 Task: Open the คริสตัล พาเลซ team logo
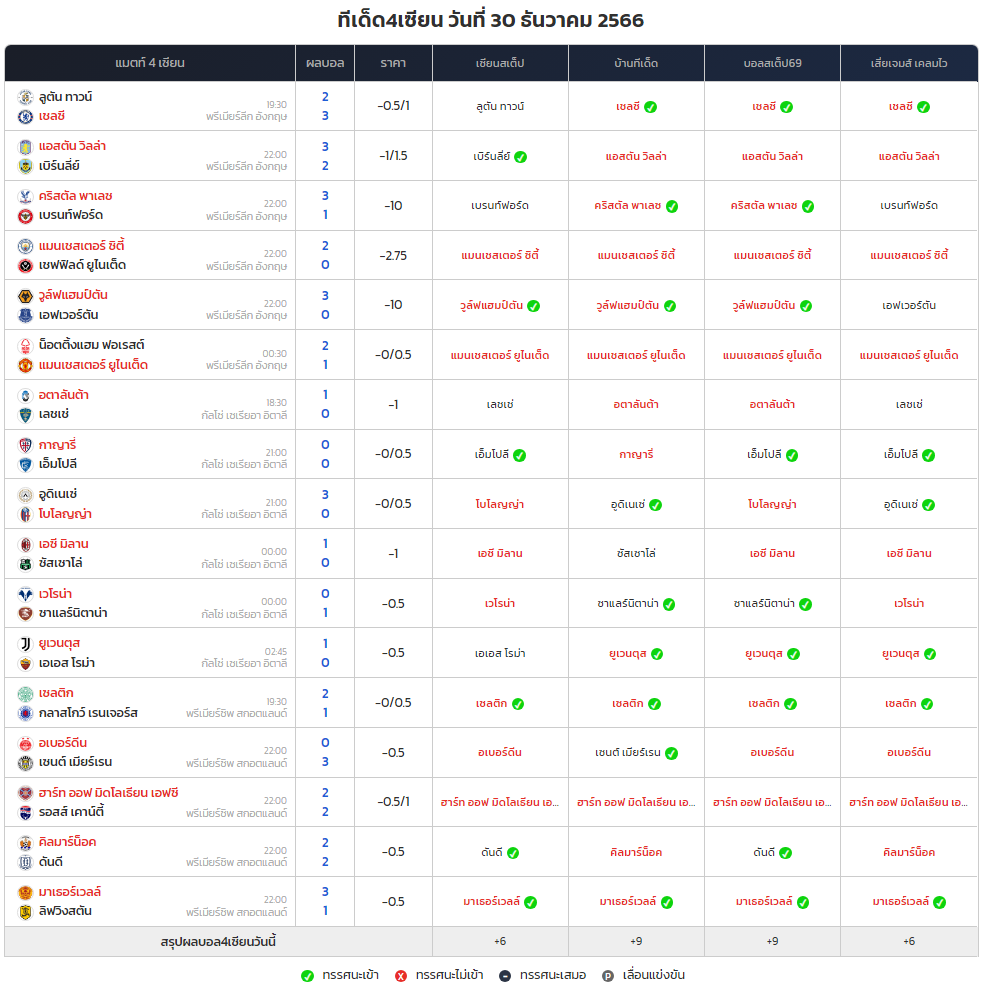pos(25,197)
